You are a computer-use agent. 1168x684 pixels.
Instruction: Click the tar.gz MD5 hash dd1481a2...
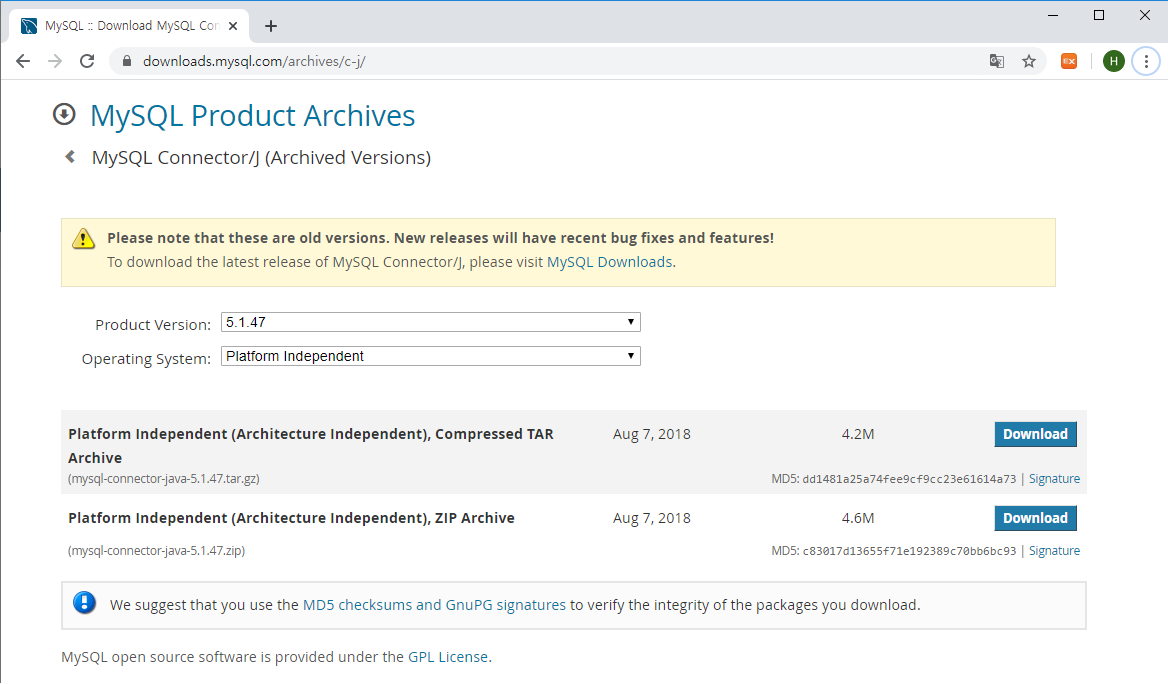[909, 479]
